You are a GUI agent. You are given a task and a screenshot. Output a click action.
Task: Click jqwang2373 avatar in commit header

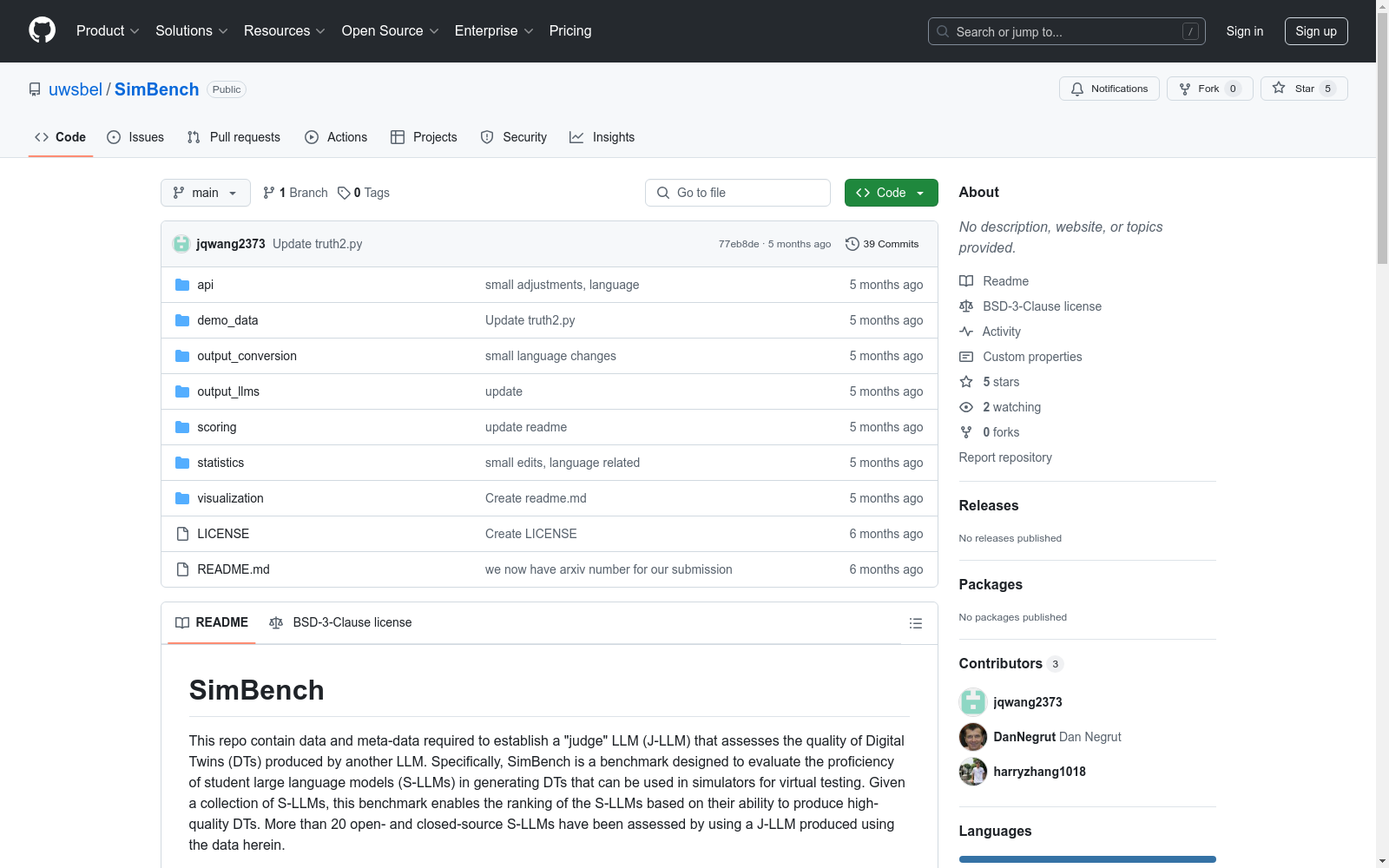click(x=181, y=244)
